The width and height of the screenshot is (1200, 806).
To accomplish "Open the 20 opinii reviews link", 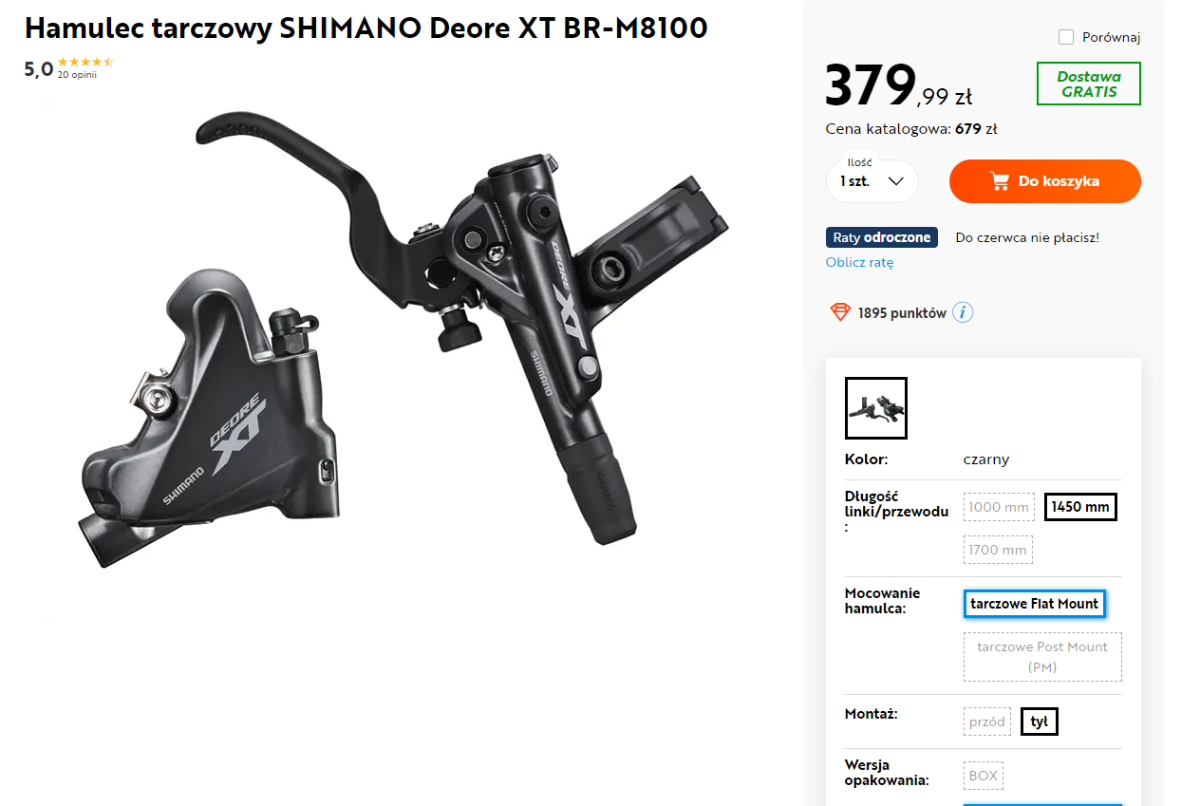I will coord(77,75).
